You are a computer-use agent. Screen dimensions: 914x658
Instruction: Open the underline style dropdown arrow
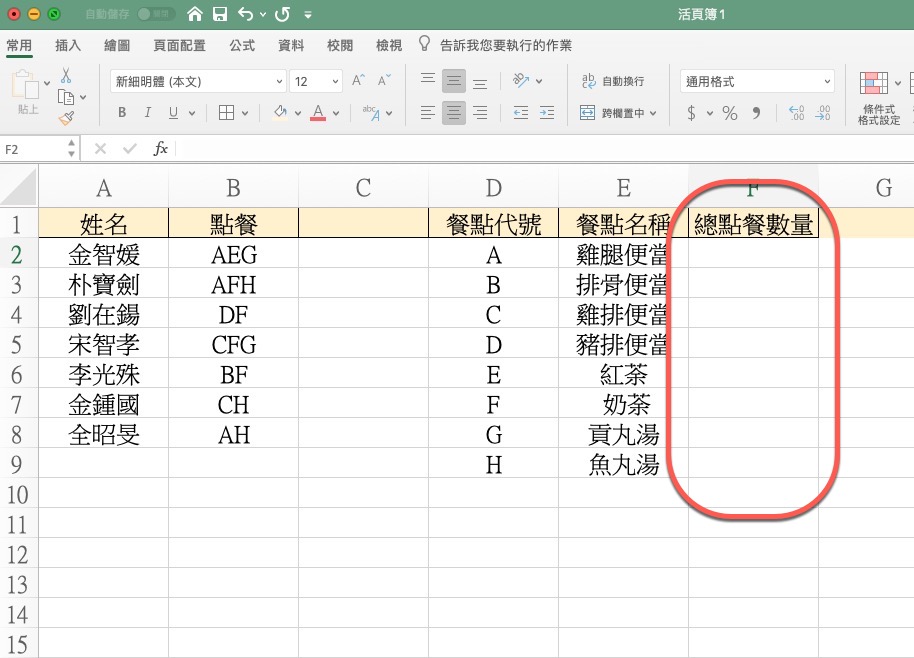[x=192, y=113]
